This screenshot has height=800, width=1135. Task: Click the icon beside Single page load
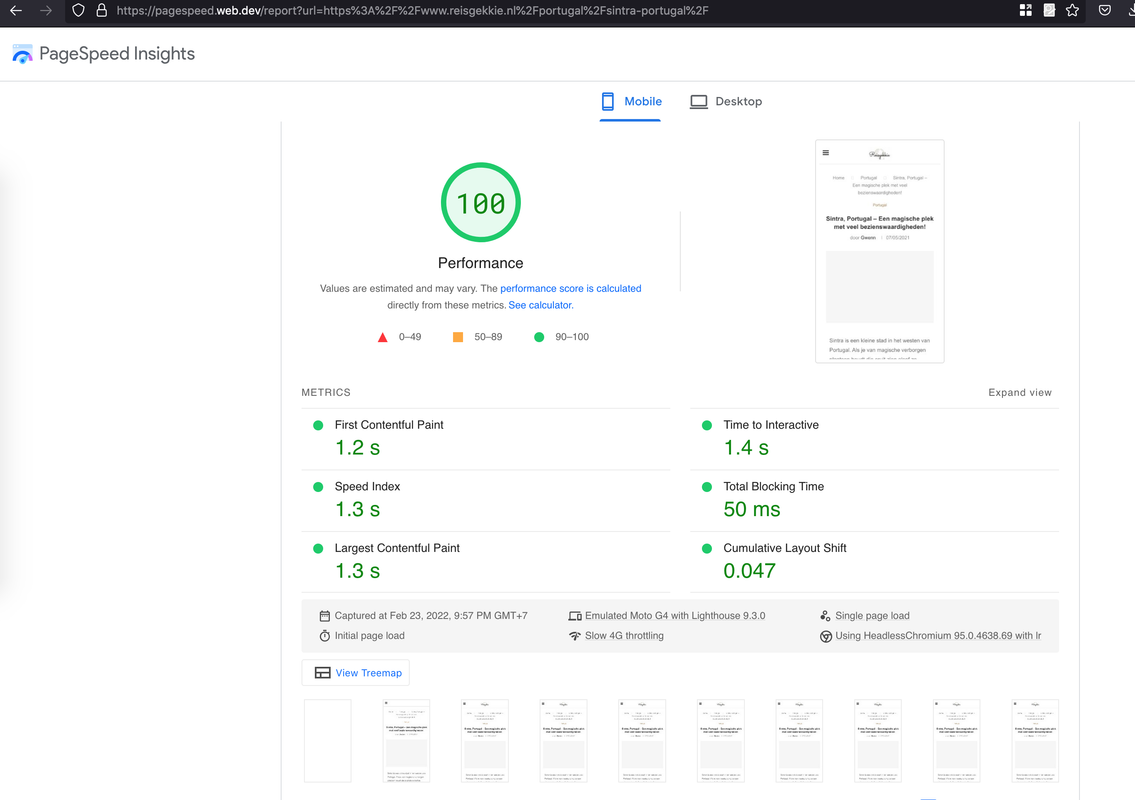(x=825, y=616)
